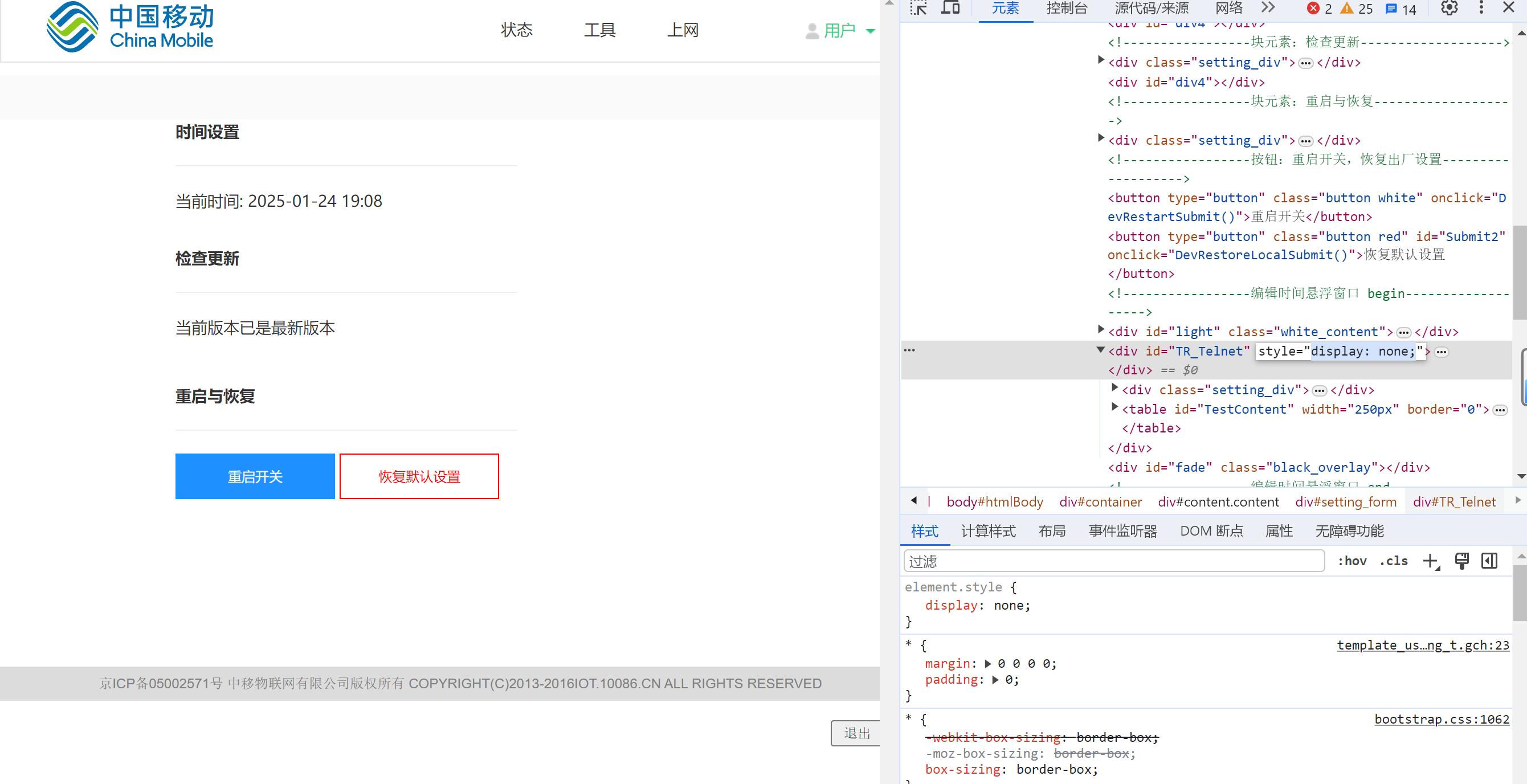
Task: Click the new style rule plus icon
Action: click(1430, 561)
